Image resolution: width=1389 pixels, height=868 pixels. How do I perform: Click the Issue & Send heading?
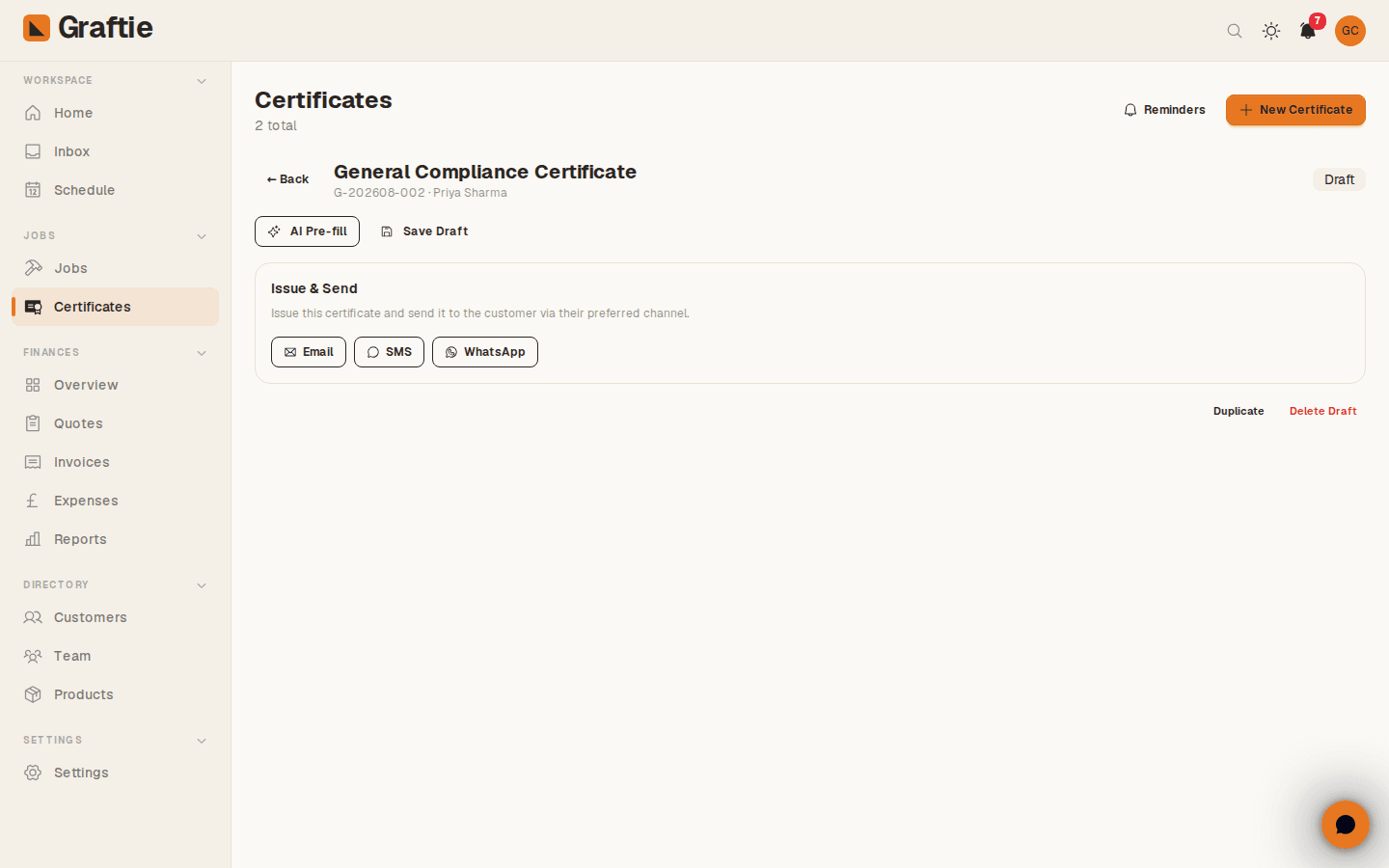pyautogui.click(x=314, y=288)
